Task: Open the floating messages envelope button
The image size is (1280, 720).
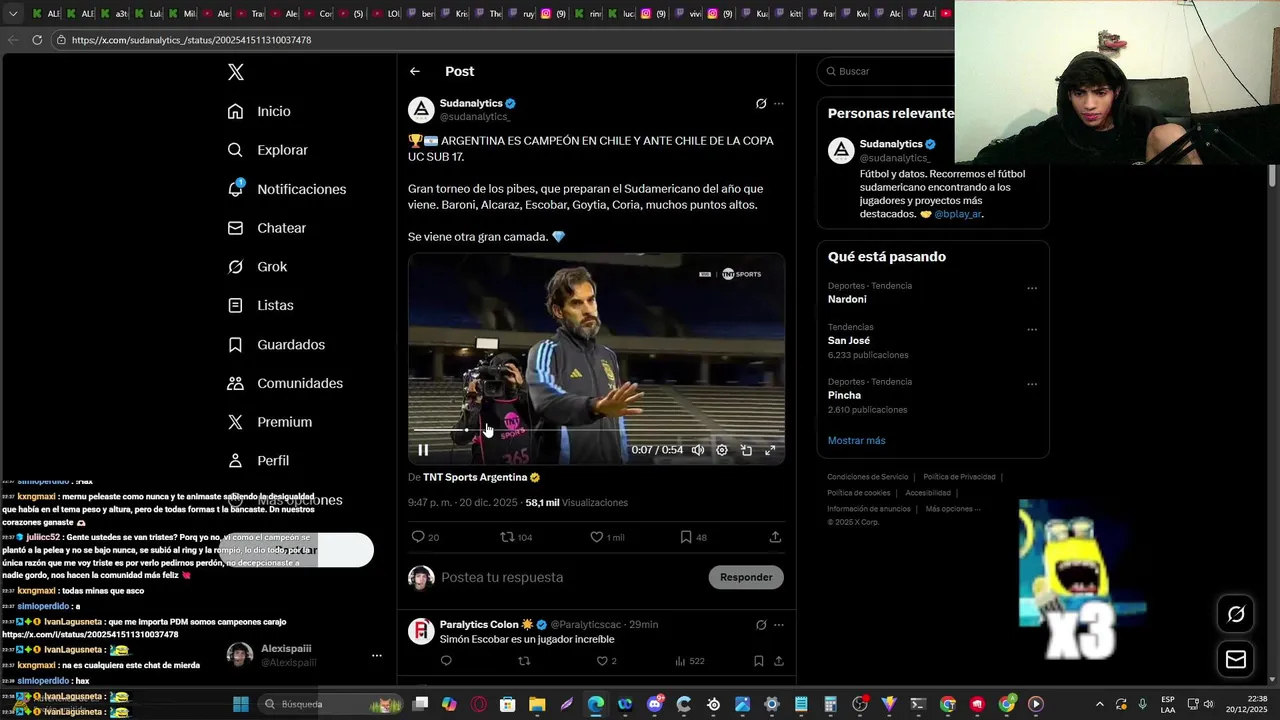Action: coord(1236,659)
